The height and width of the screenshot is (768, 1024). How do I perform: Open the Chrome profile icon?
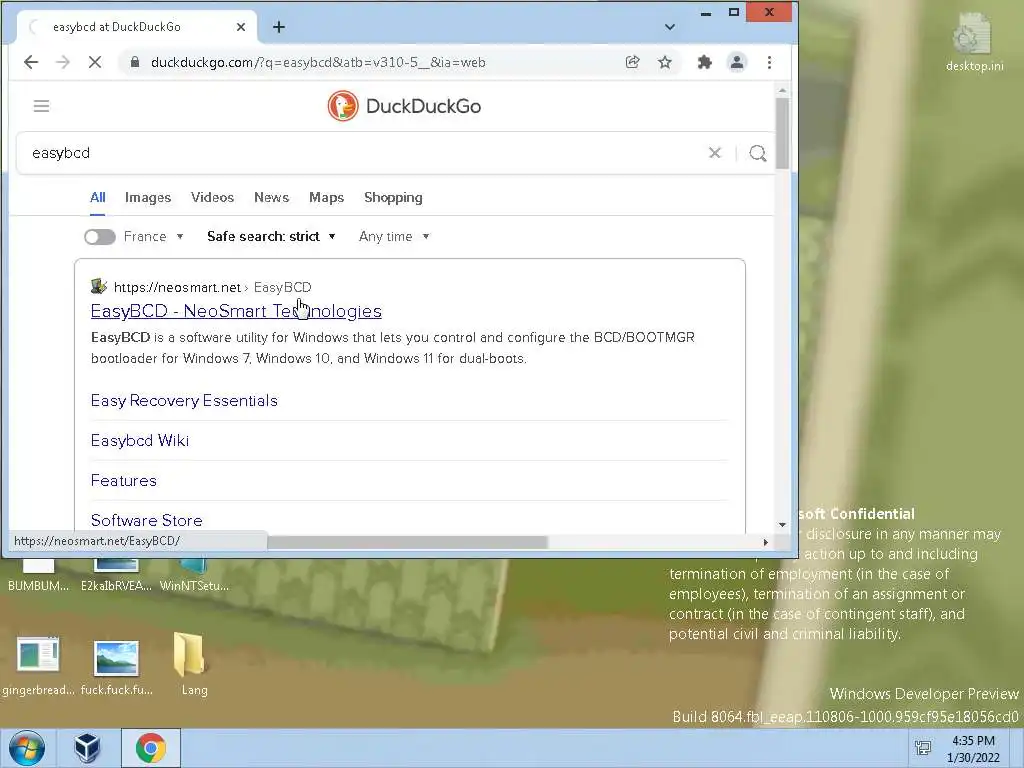[x=737, y=62]
